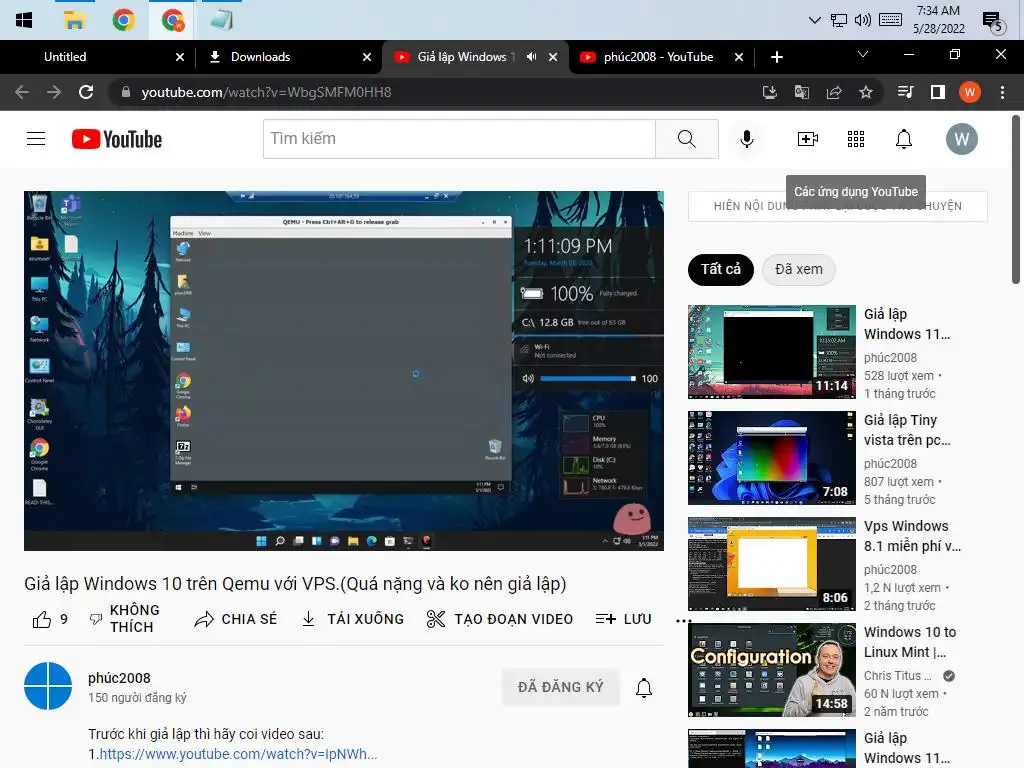Image resolution: width=1024 pixels, height=768 pixels.
Task: Open File Explorer on the taskbar
Action: (74, 20)
